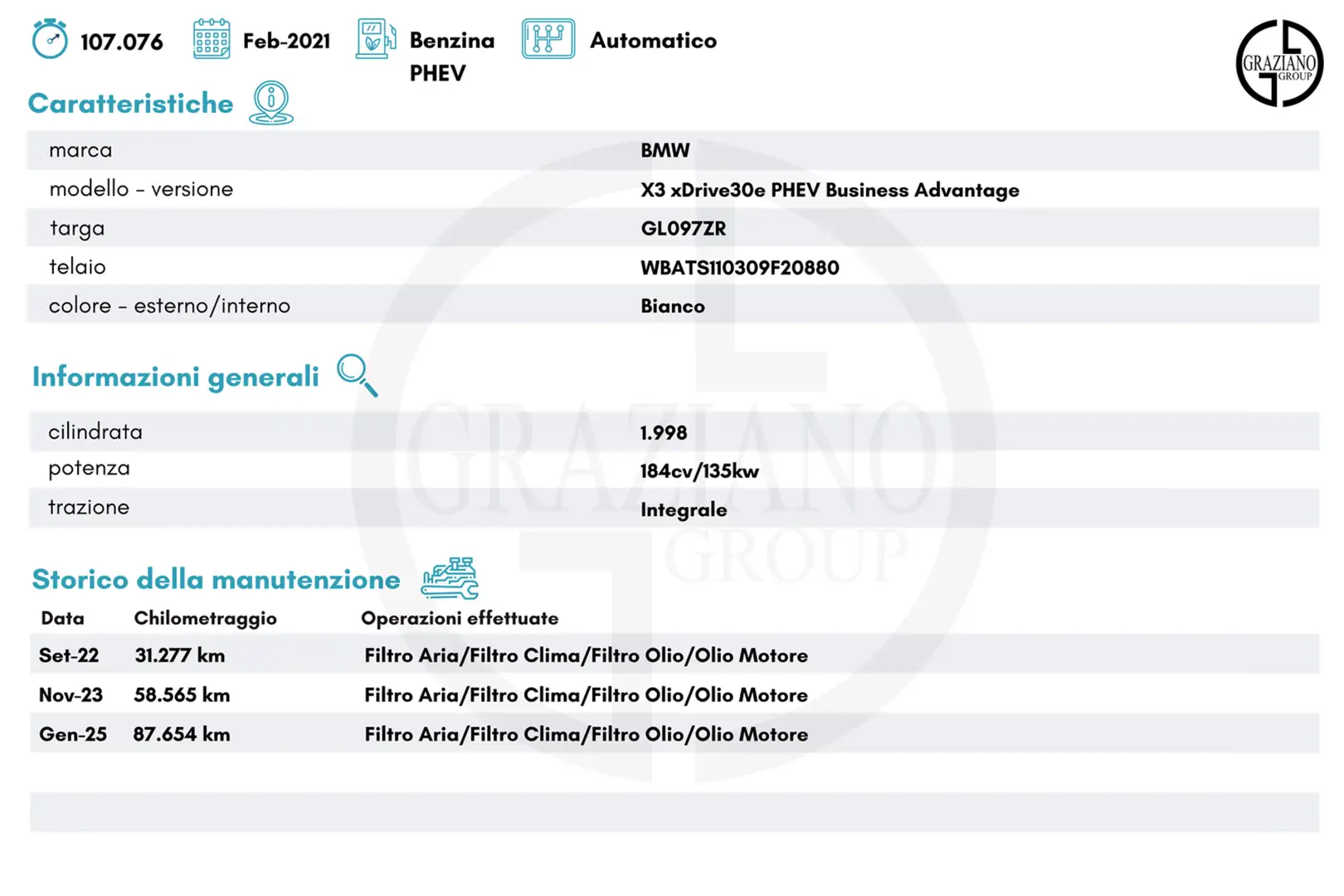This screenshot has height=896, width=1344.
Task: Click the magnifying glass icon
Action: tap(357, 375)
